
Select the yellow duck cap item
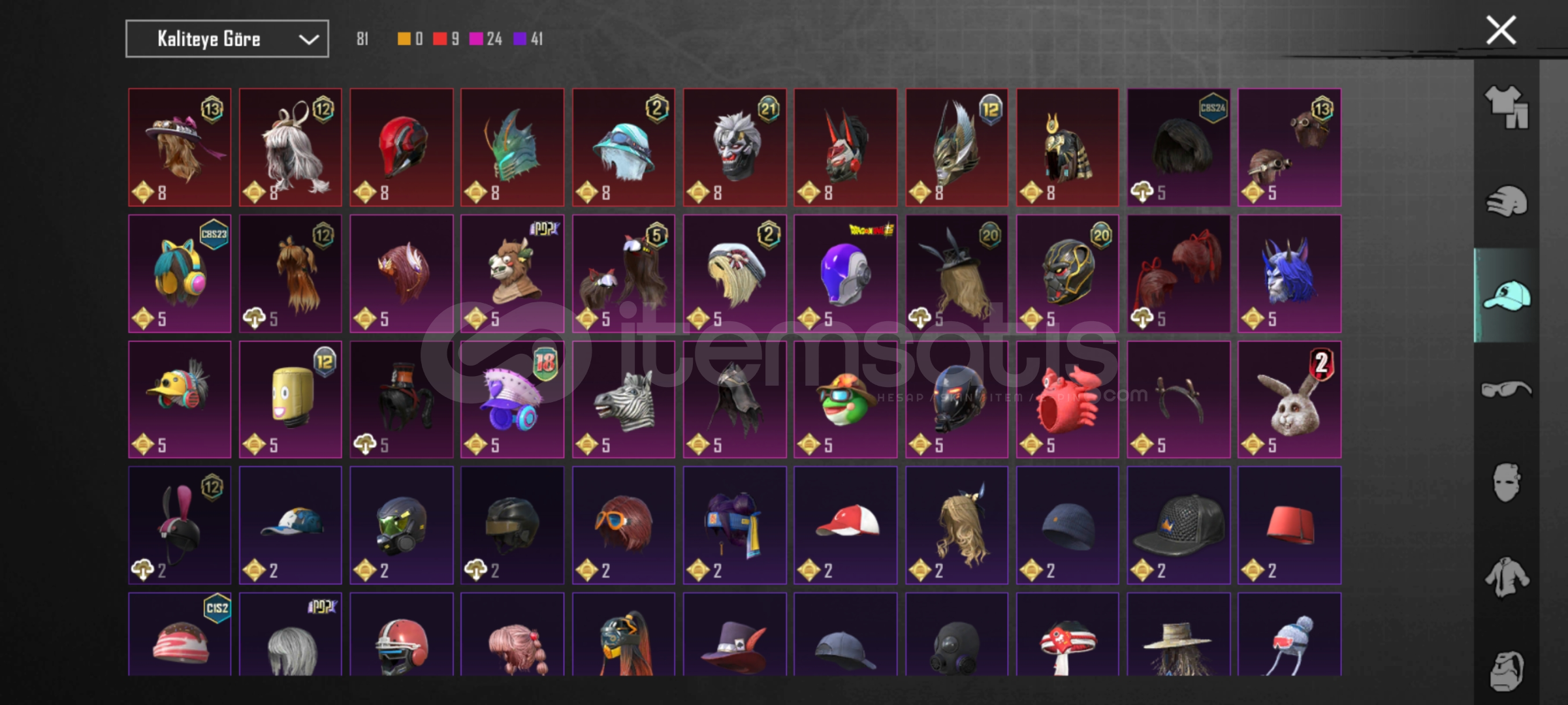click(x=180, y=399)
